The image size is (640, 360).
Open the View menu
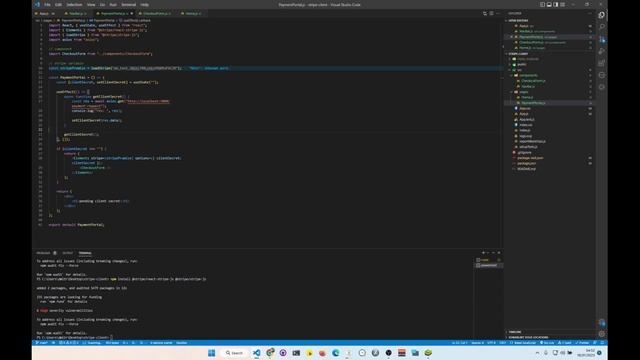[91, 4]
